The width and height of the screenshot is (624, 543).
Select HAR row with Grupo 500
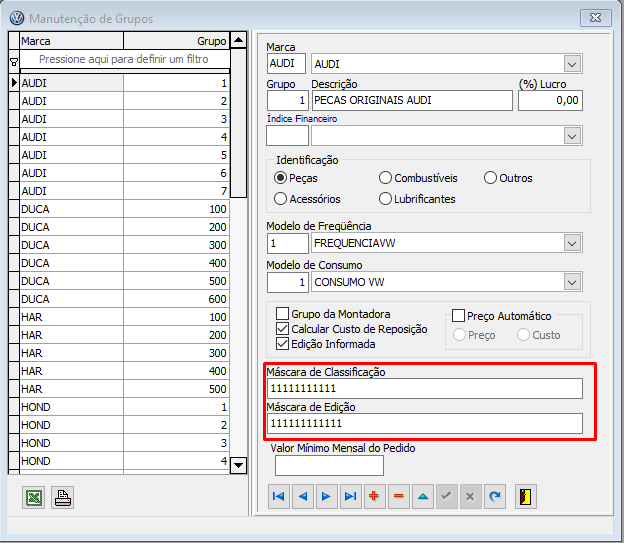(x=125, y=389)
